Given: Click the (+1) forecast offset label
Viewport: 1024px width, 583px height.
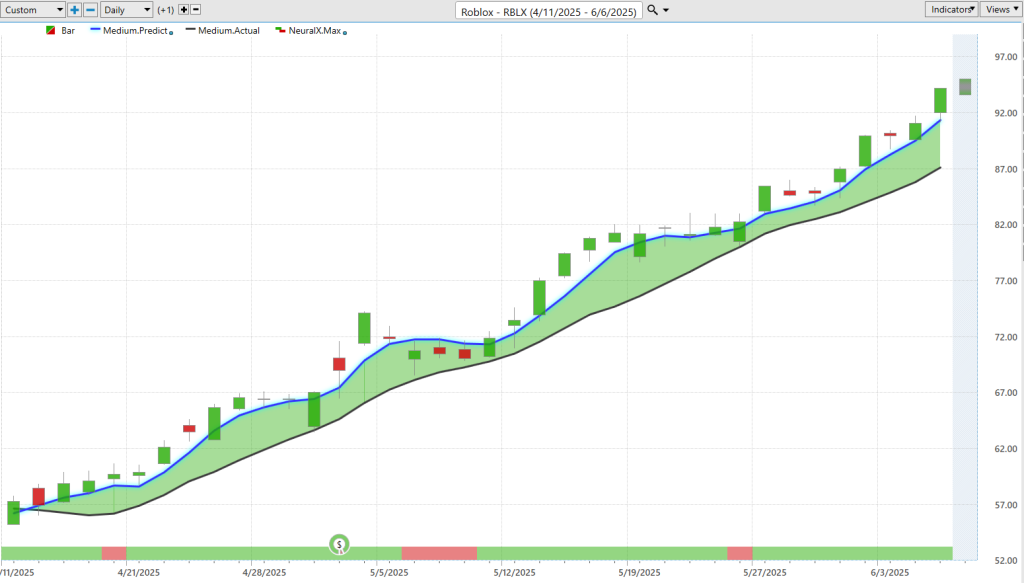Looking at the screenshot, I should coord(166,10).
